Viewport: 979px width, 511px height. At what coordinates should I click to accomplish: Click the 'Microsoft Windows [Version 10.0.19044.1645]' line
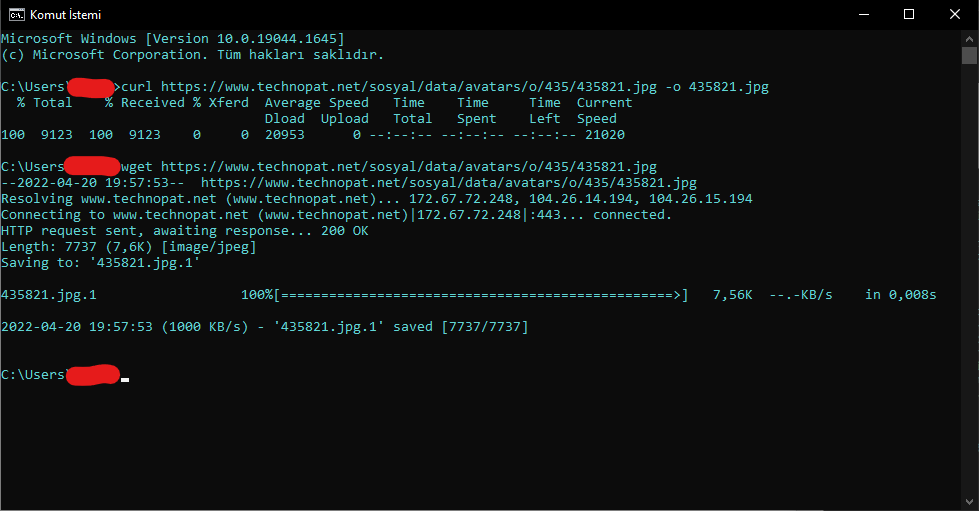coord(172,39)
